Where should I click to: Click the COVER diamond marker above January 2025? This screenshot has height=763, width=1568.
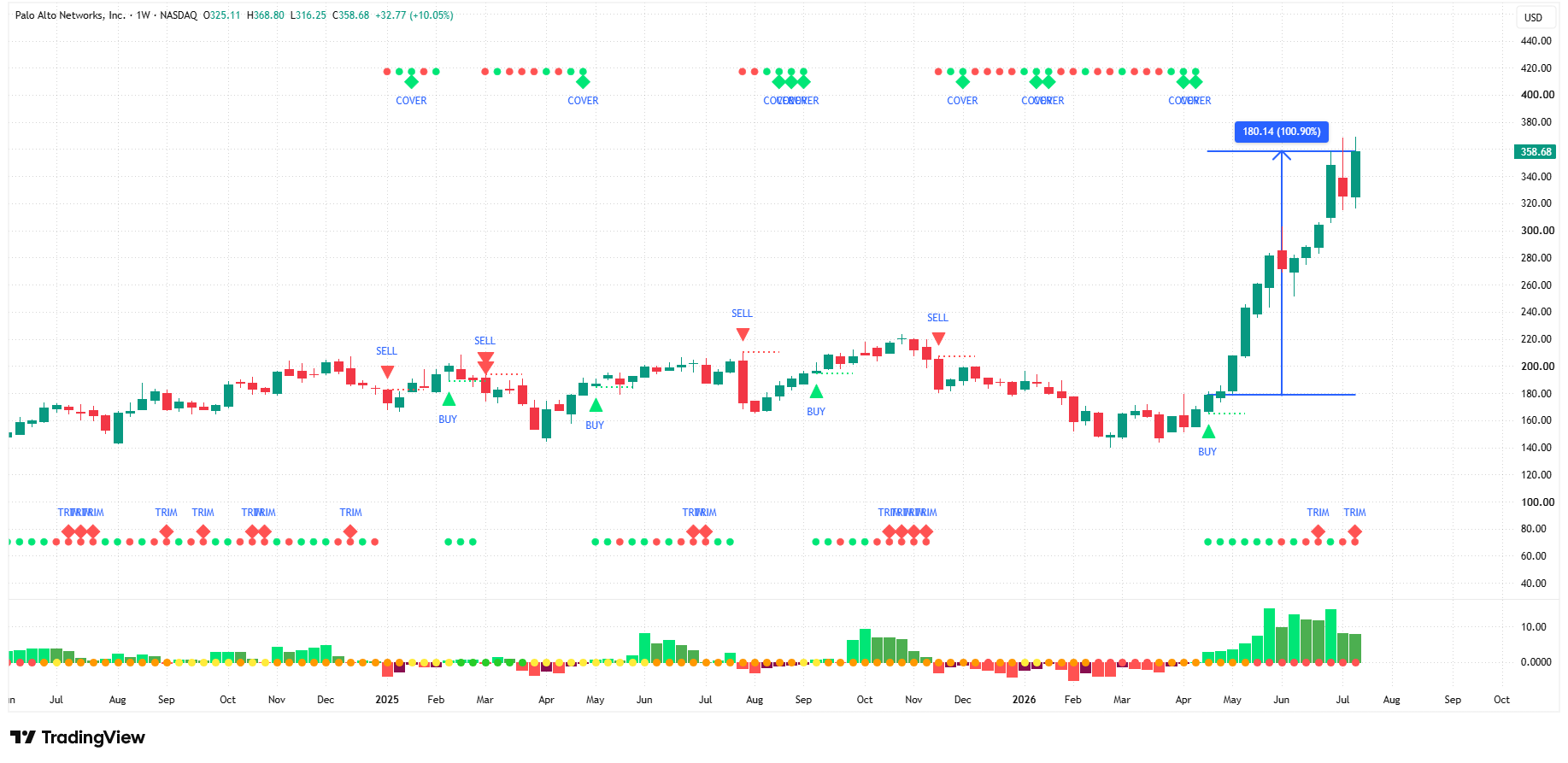(411, 82)
